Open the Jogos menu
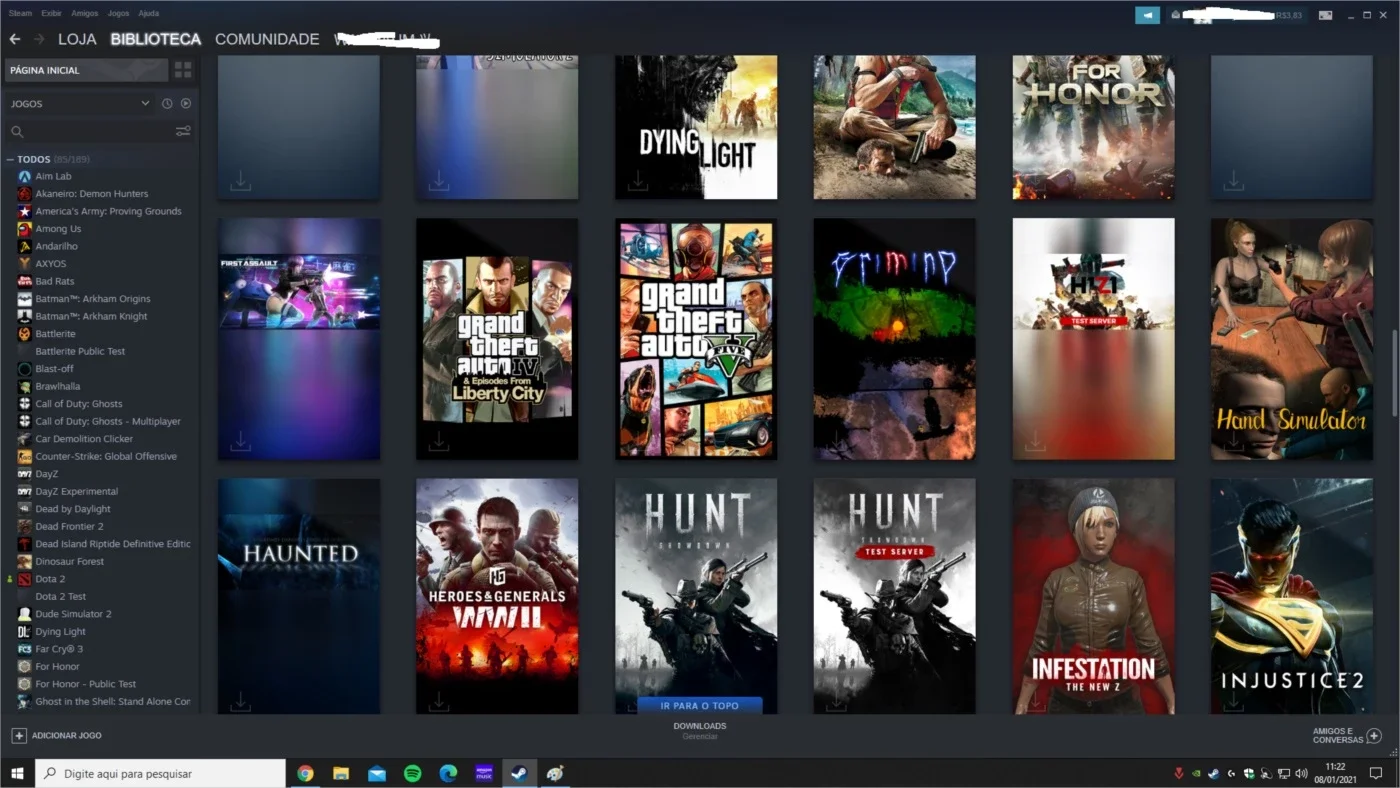This screenshot has width=1400, height=788. (x=118, y=14)
